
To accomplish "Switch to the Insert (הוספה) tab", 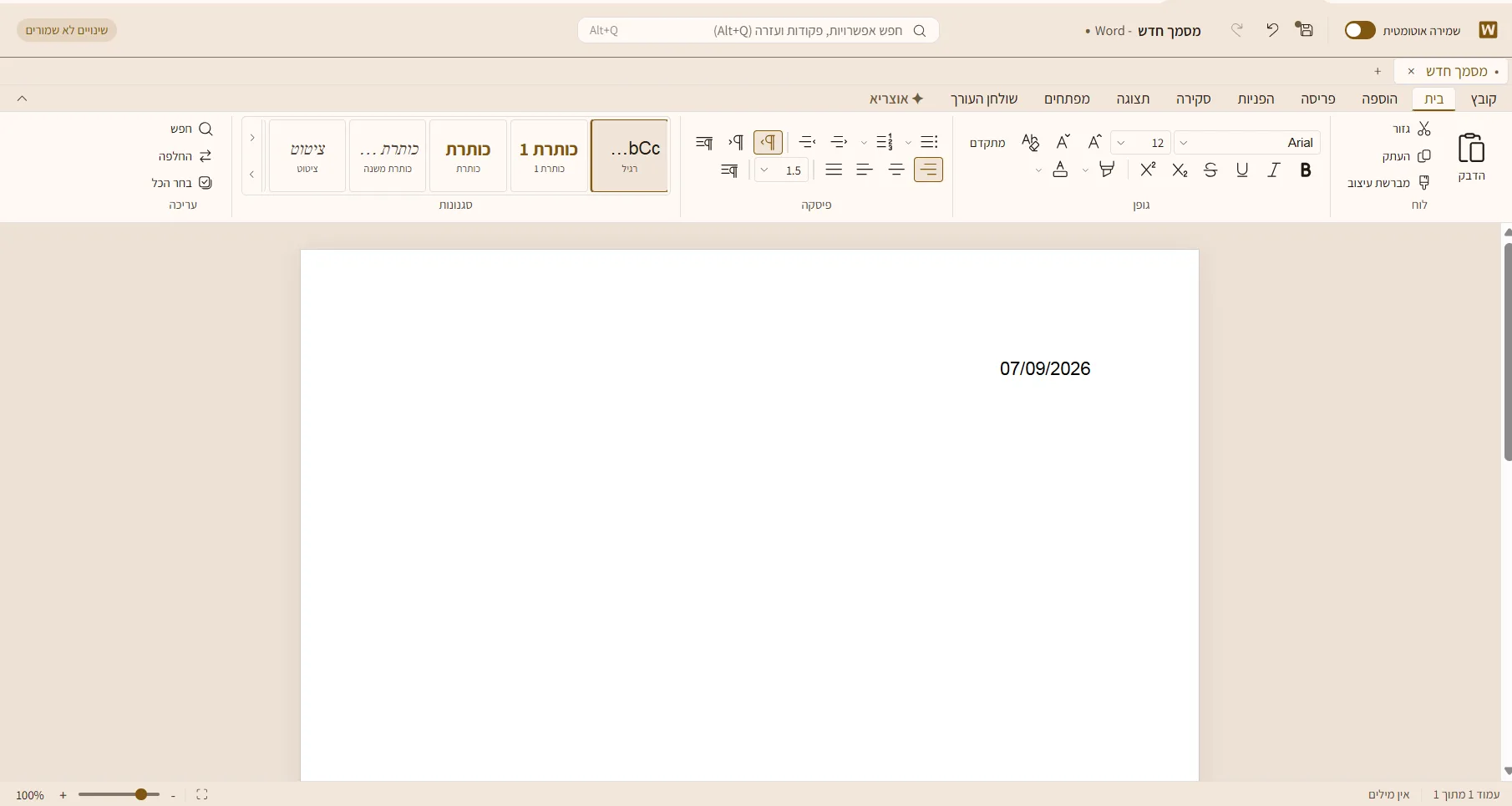I will coord(1379,99).
